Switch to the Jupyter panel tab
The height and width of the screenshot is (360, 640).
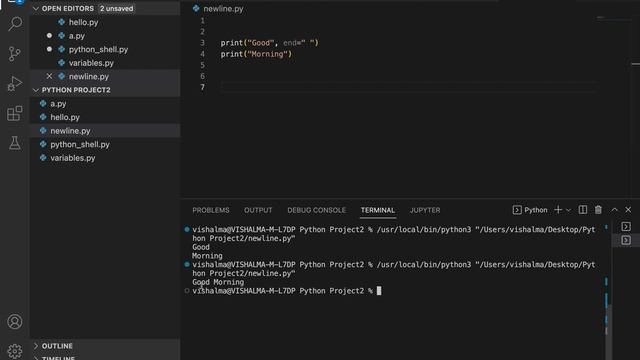coord(425,210)
